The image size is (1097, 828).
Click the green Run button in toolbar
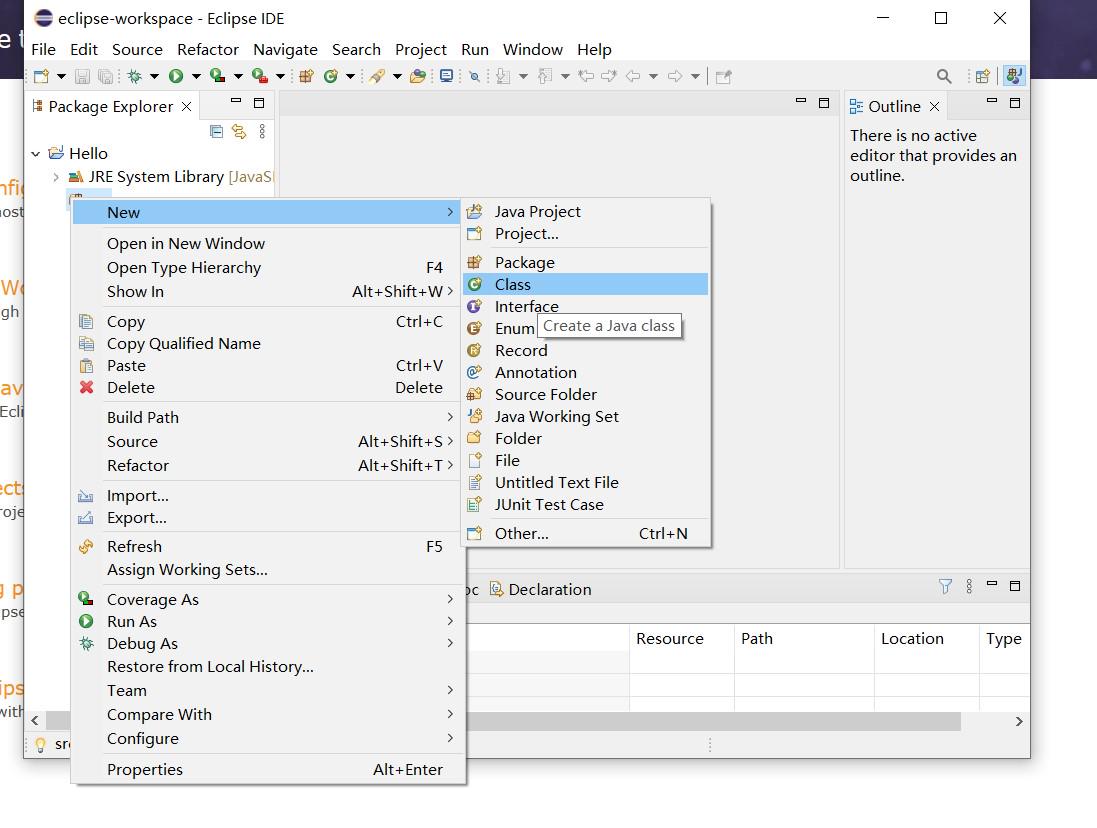point(176,76)
